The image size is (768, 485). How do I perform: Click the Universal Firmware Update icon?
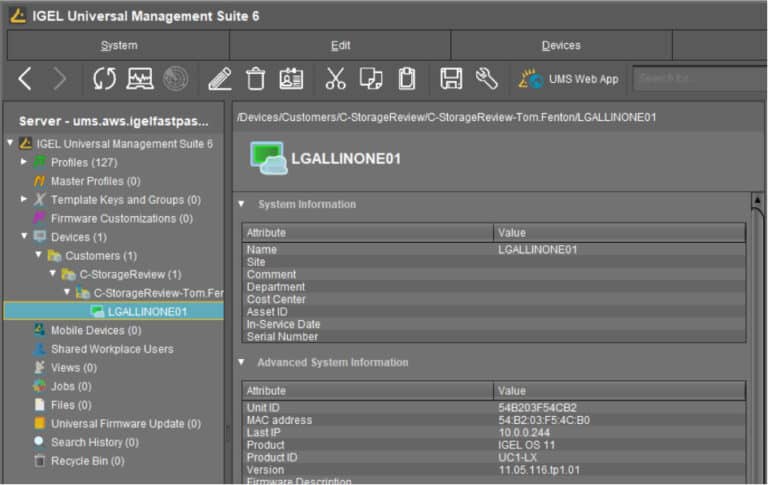(40, 423)
